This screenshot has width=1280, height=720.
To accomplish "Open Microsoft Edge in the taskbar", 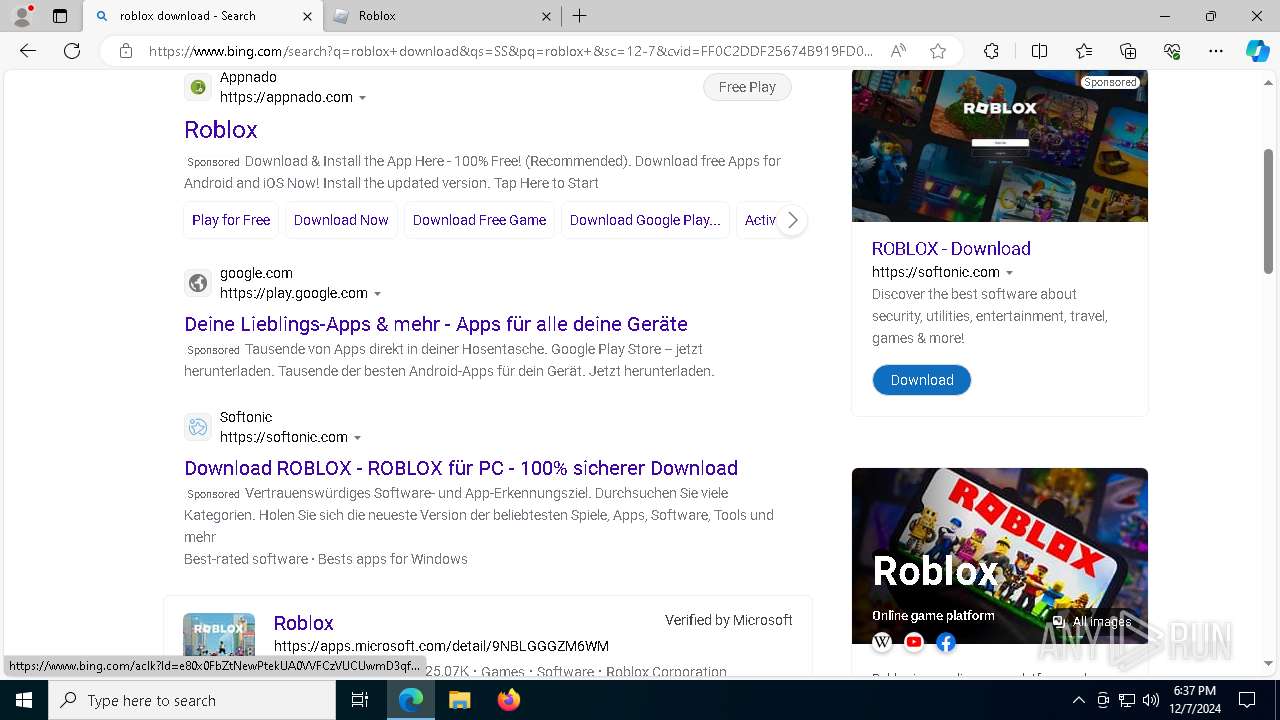I will click(x=411, y=700).
